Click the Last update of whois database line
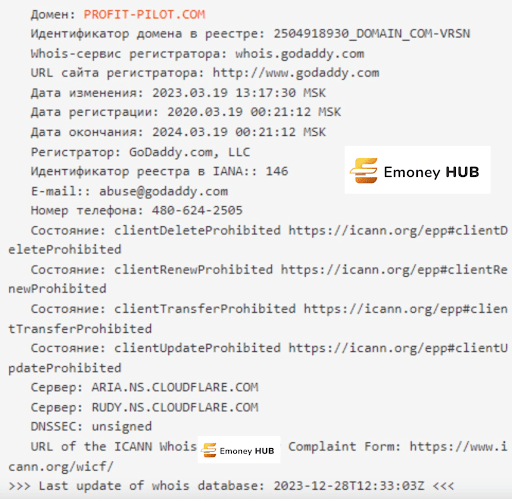Image resolution: width=512 pixels, height=499 pixels. 231,486
